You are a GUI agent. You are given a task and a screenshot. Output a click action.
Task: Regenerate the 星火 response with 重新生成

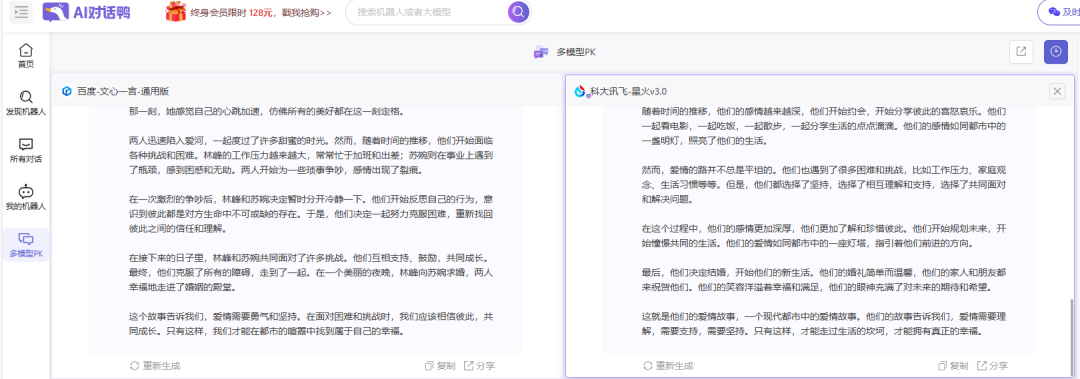tap(668, 366)
